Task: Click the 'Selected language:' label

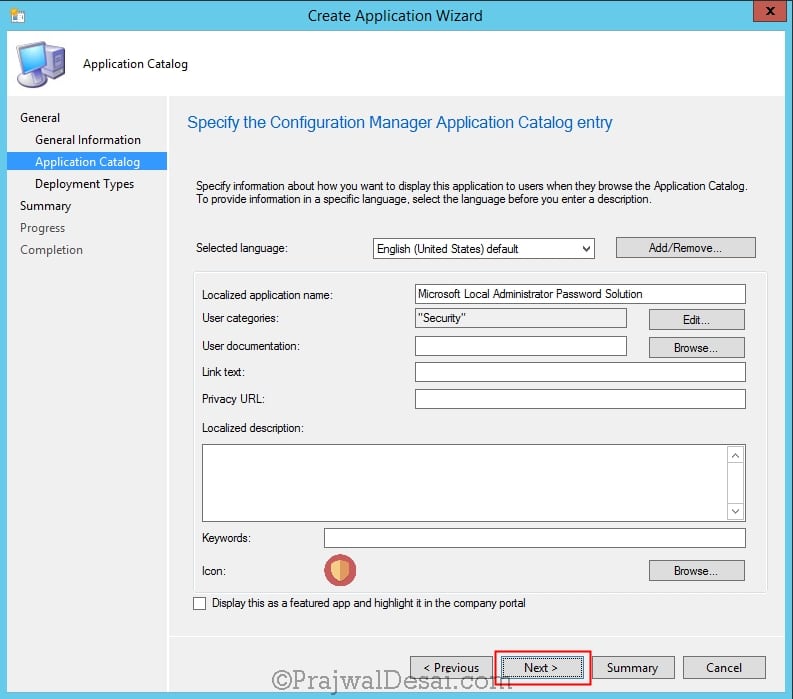Action: [x=242, y=248]
